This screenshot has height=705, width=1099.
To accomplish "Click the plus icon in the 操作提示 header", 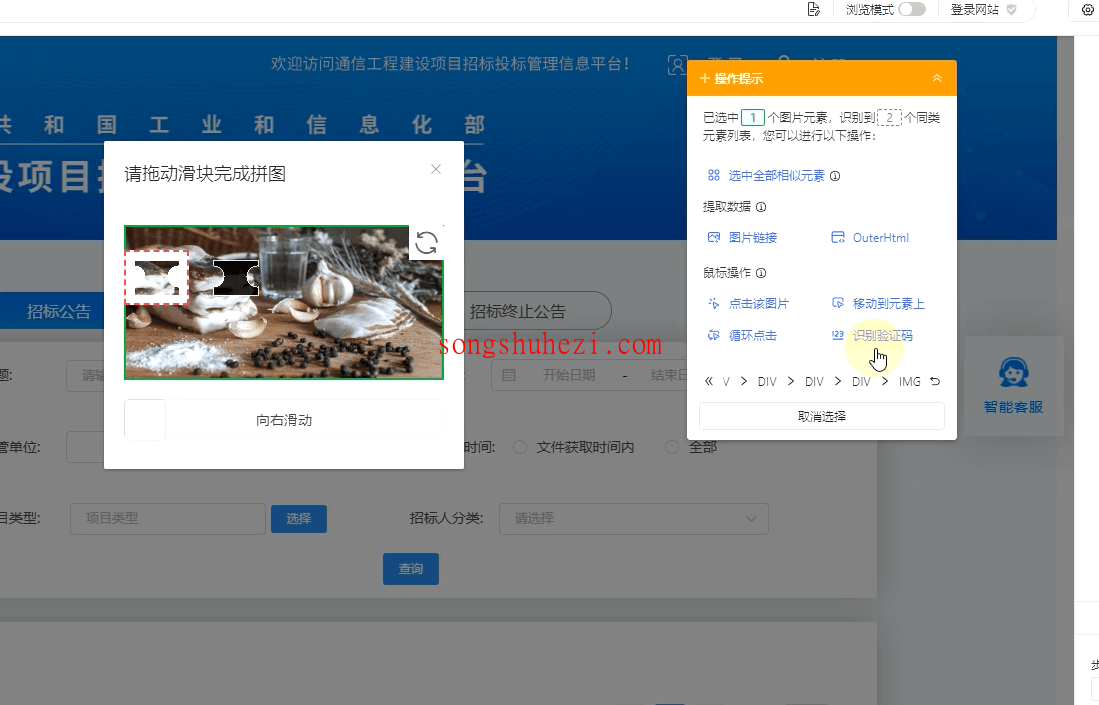I will (705, 78).
